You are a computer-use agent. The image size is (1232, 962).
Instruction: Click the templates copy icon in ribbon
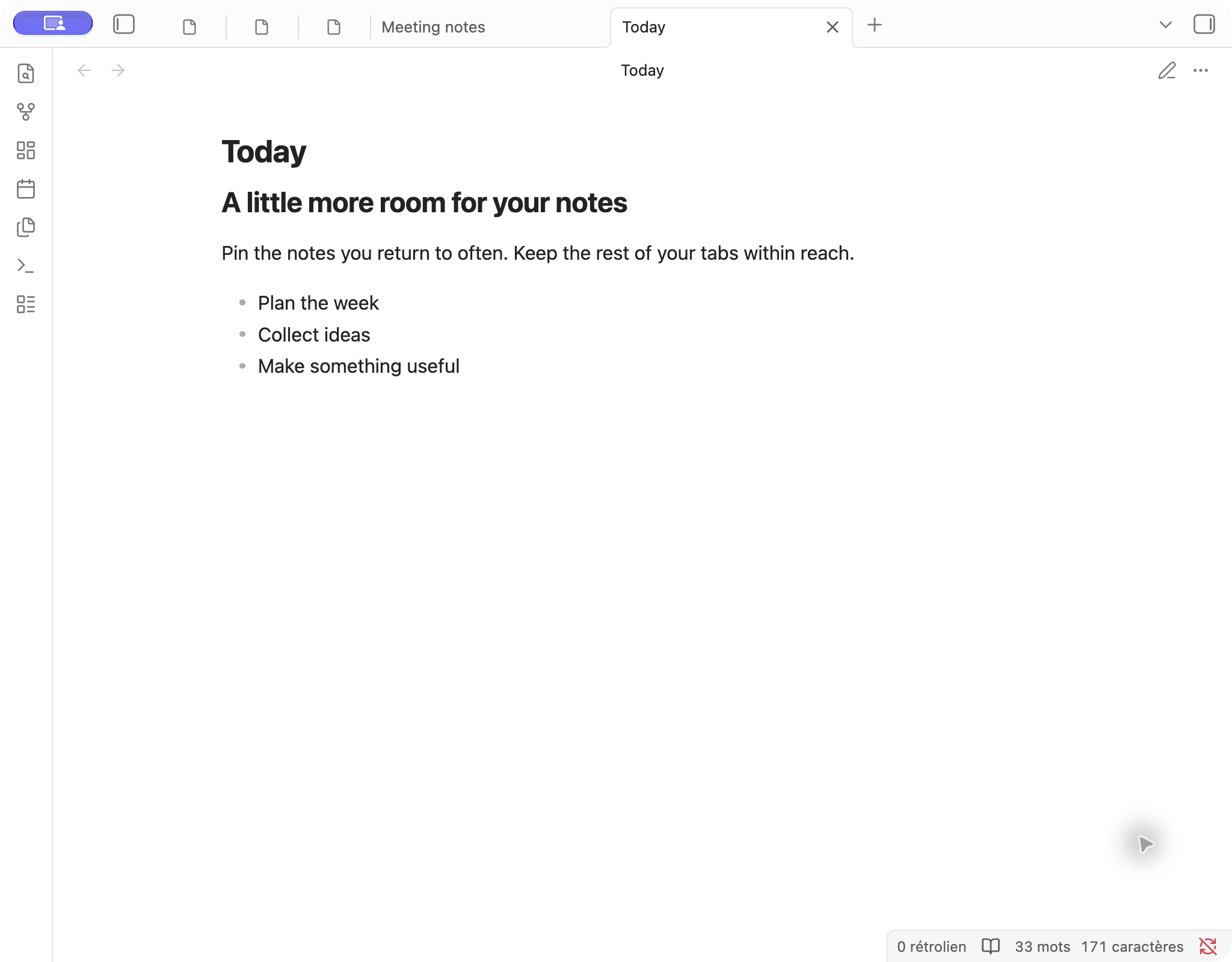pyautogui.click(x=26, y=227)
